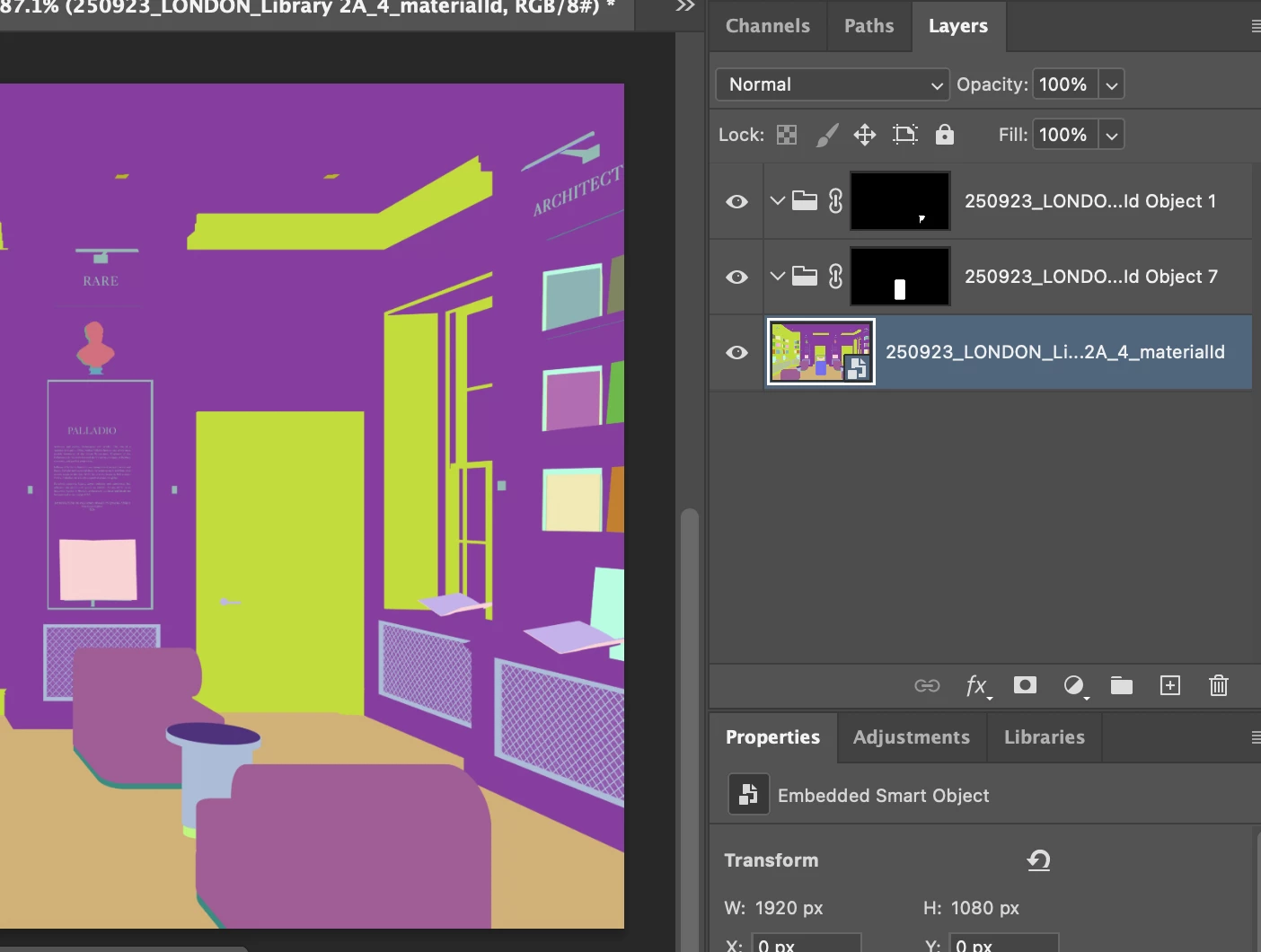Lock artboard nesting icon
The width and height of the screenshot is (1261, 952).
coord(904,135)
